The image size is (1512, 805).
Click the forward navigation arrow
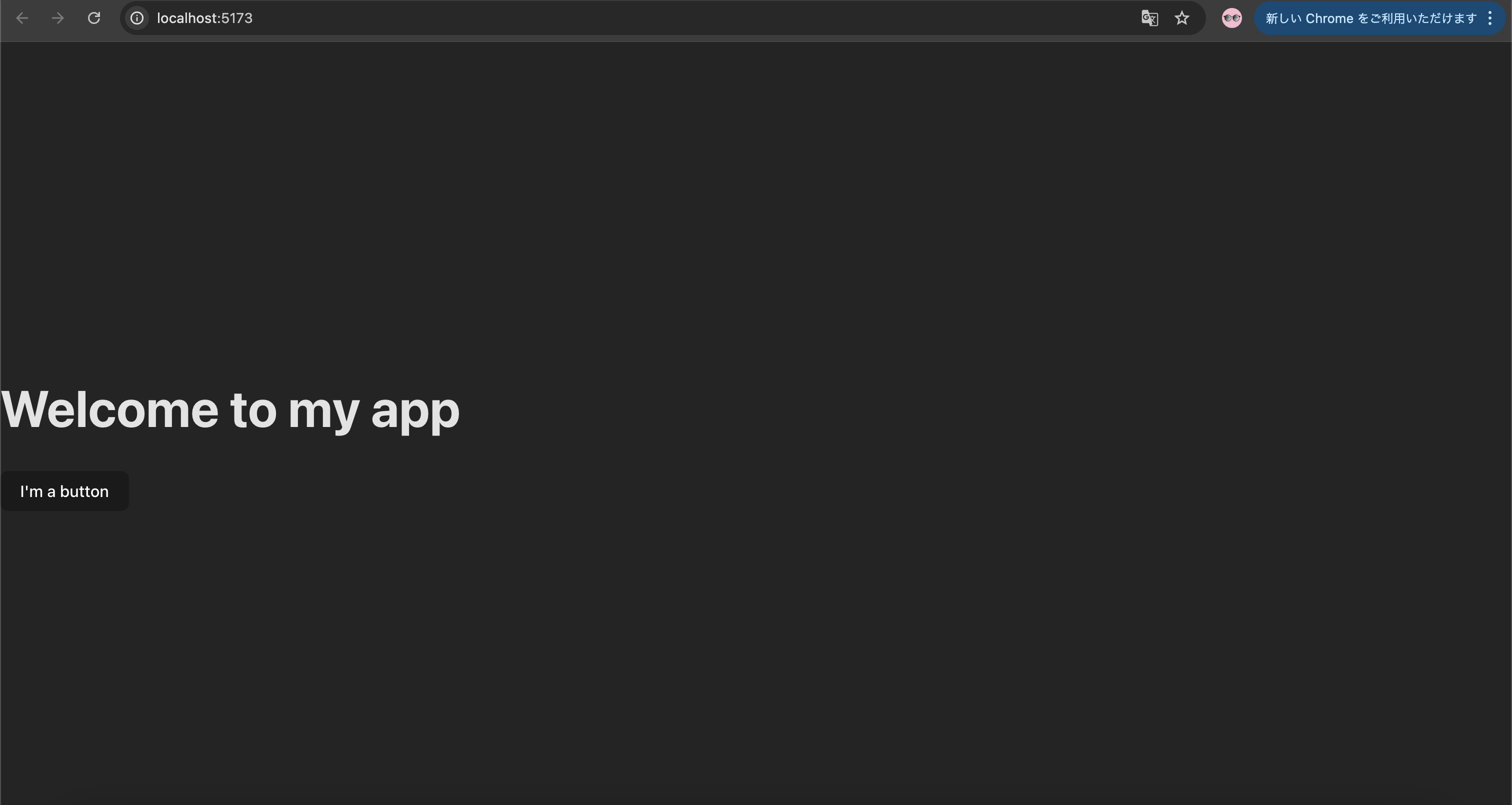57,18
